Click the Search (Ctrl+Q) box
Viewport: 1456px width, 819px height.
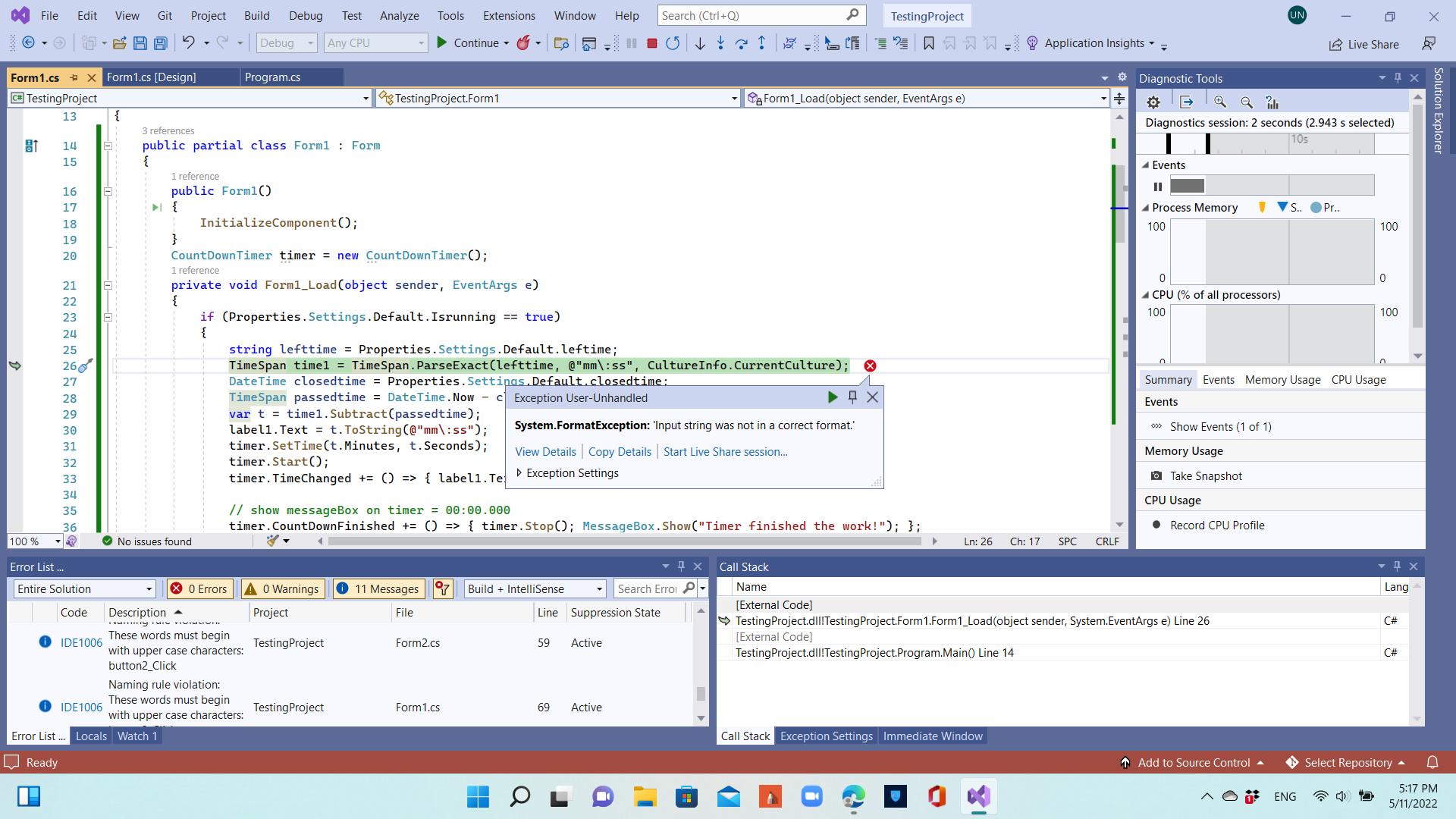point(761,15)
